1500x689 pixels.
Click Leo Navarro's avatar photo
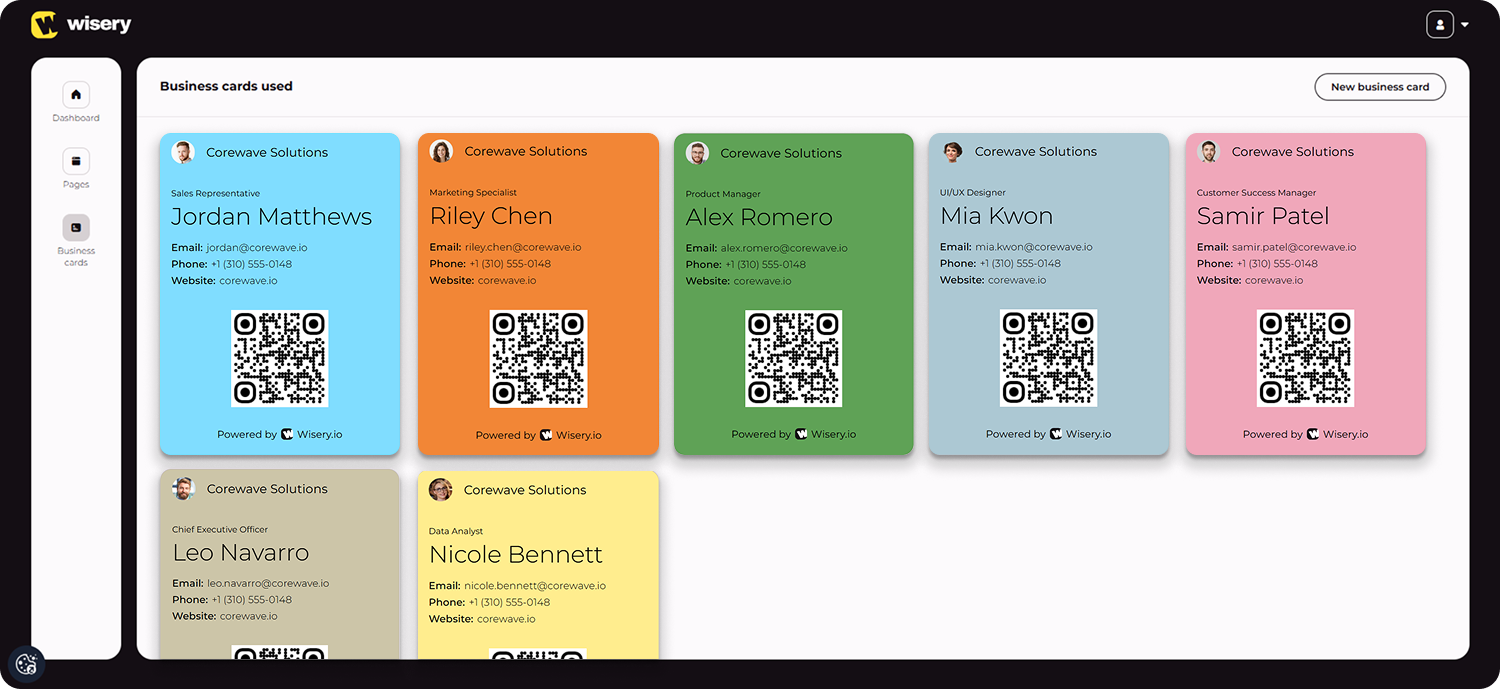click(x=183, y=489)
